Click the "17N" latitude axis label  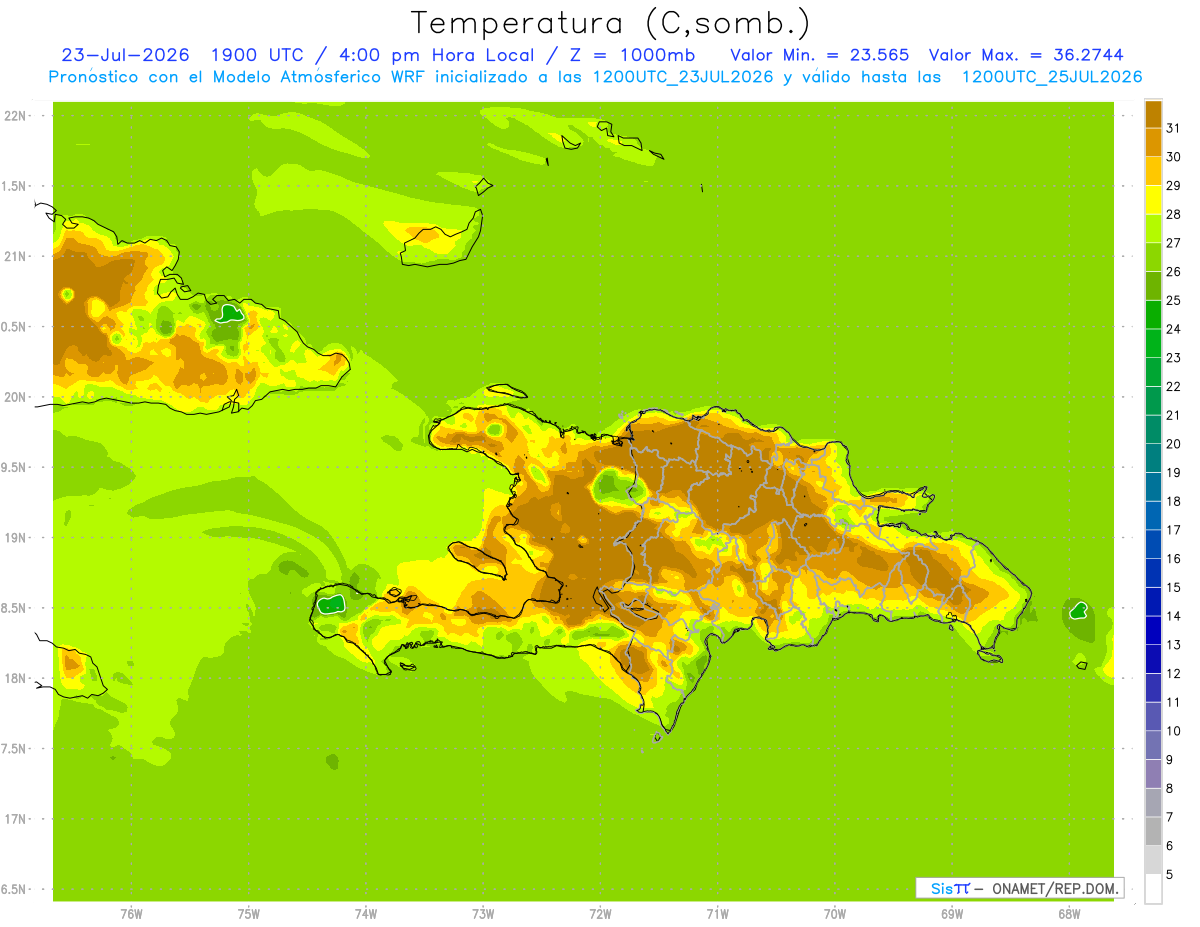point(15,819)
